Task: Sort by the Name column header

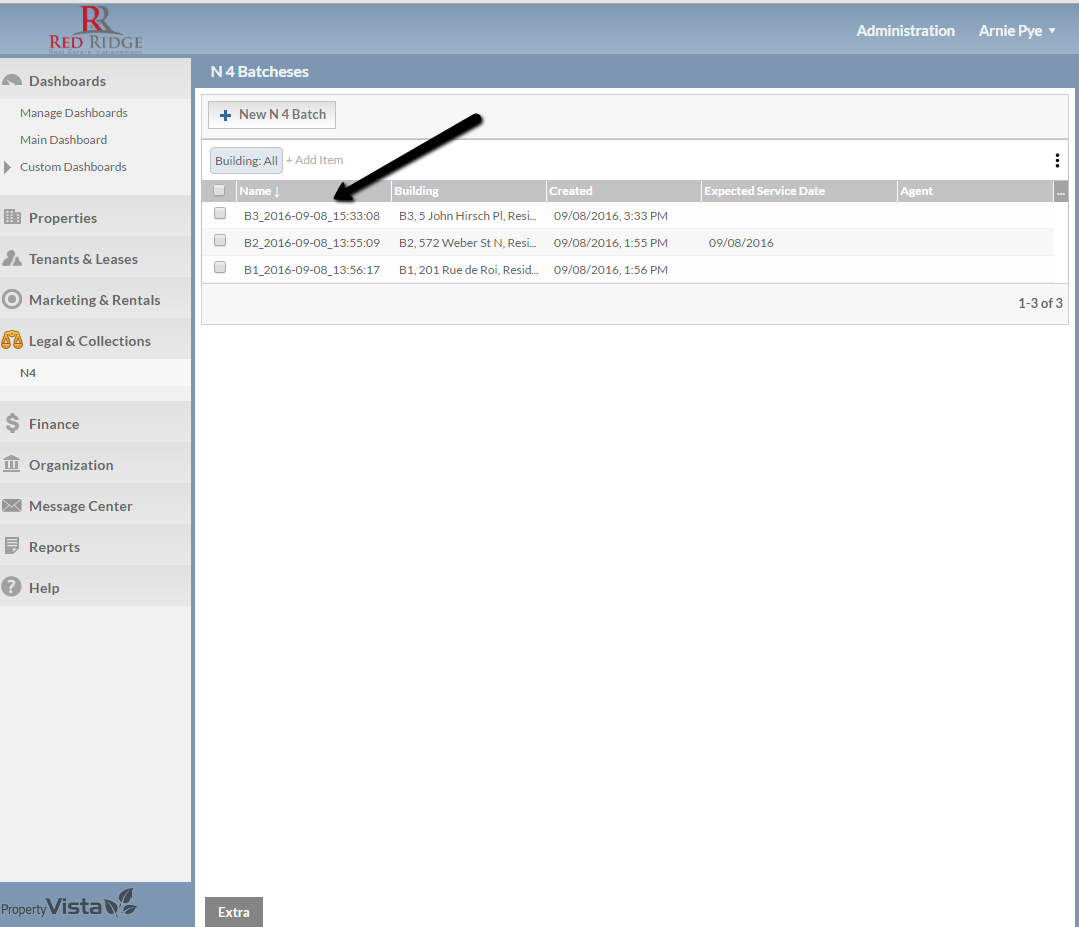Action: [256, 191]
